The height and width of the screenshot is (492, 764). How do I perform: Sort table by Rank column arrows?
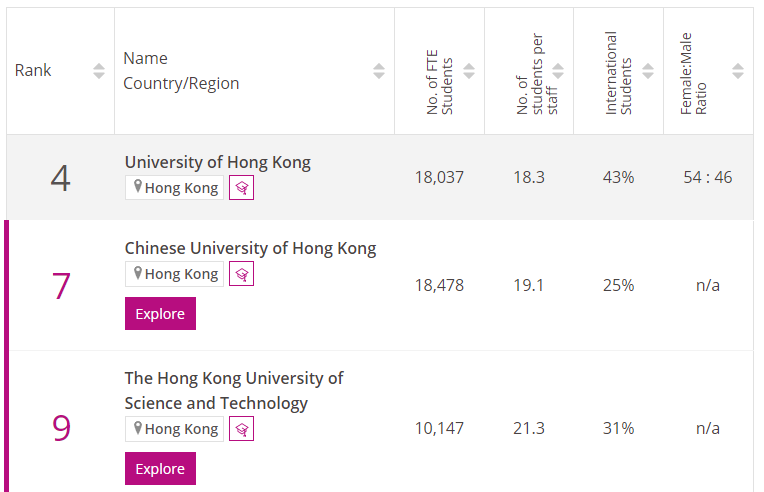pos(99,71)
